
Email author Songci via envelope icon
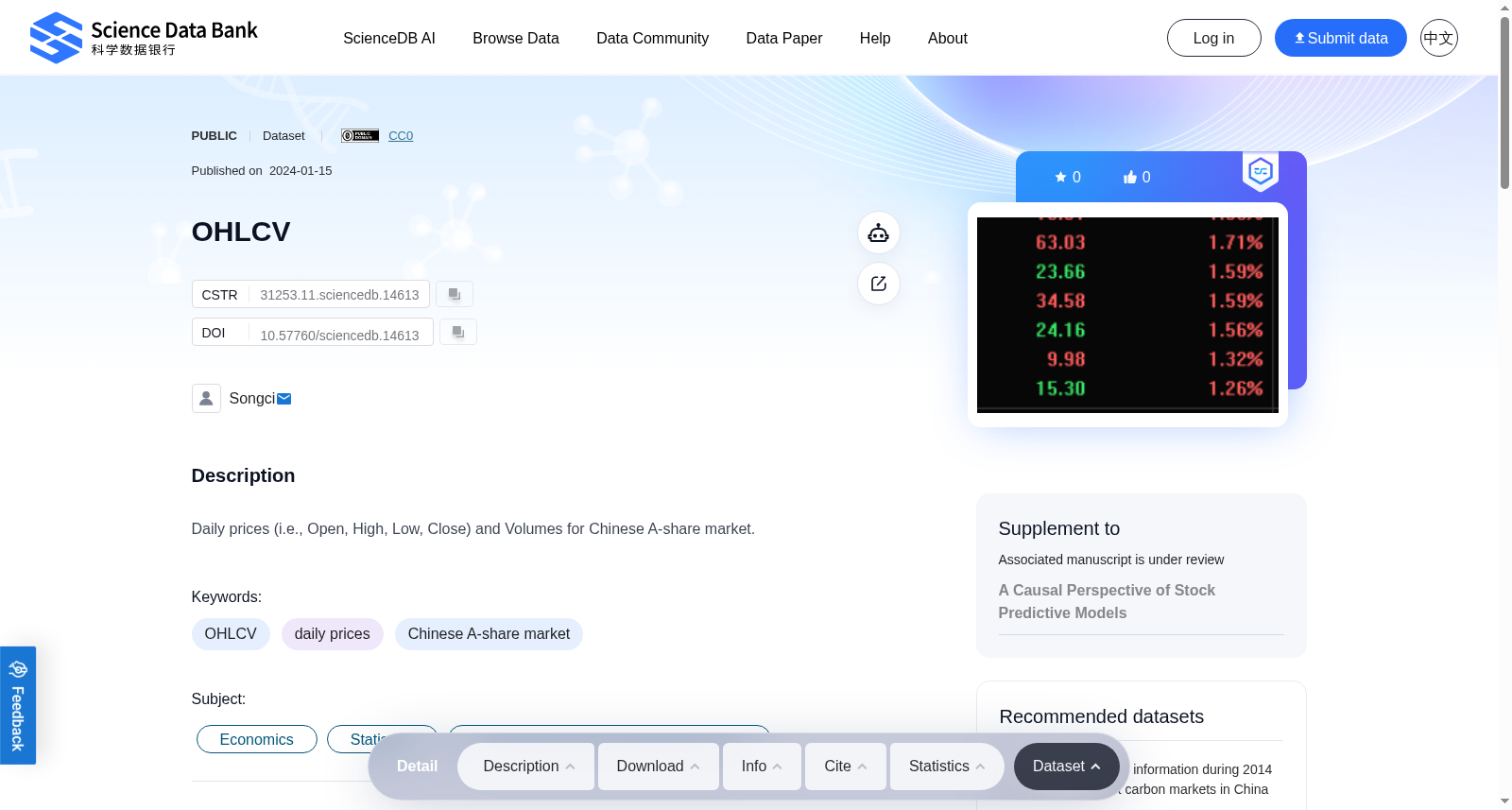284,399
